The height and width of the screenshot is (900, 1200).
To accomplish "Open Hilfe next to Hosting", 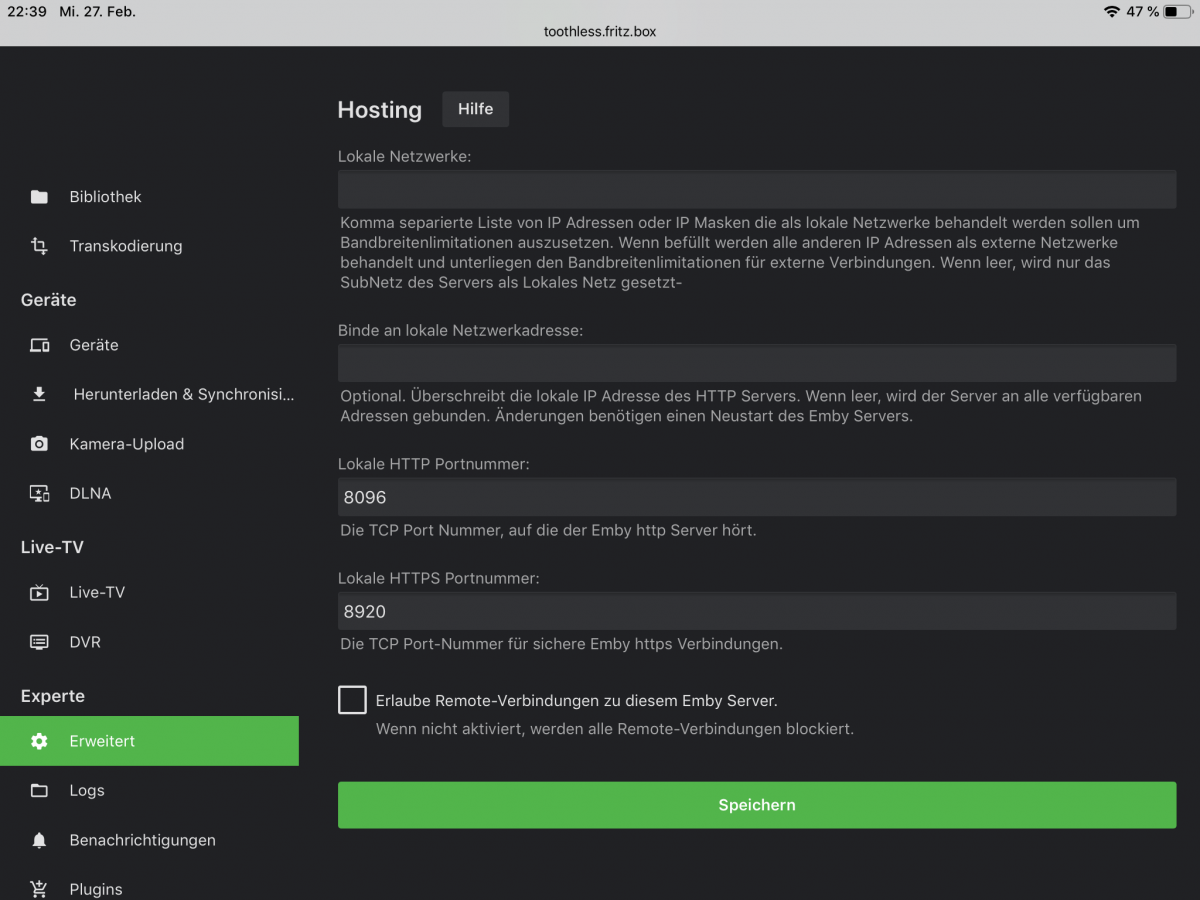I will click(475, 109).
